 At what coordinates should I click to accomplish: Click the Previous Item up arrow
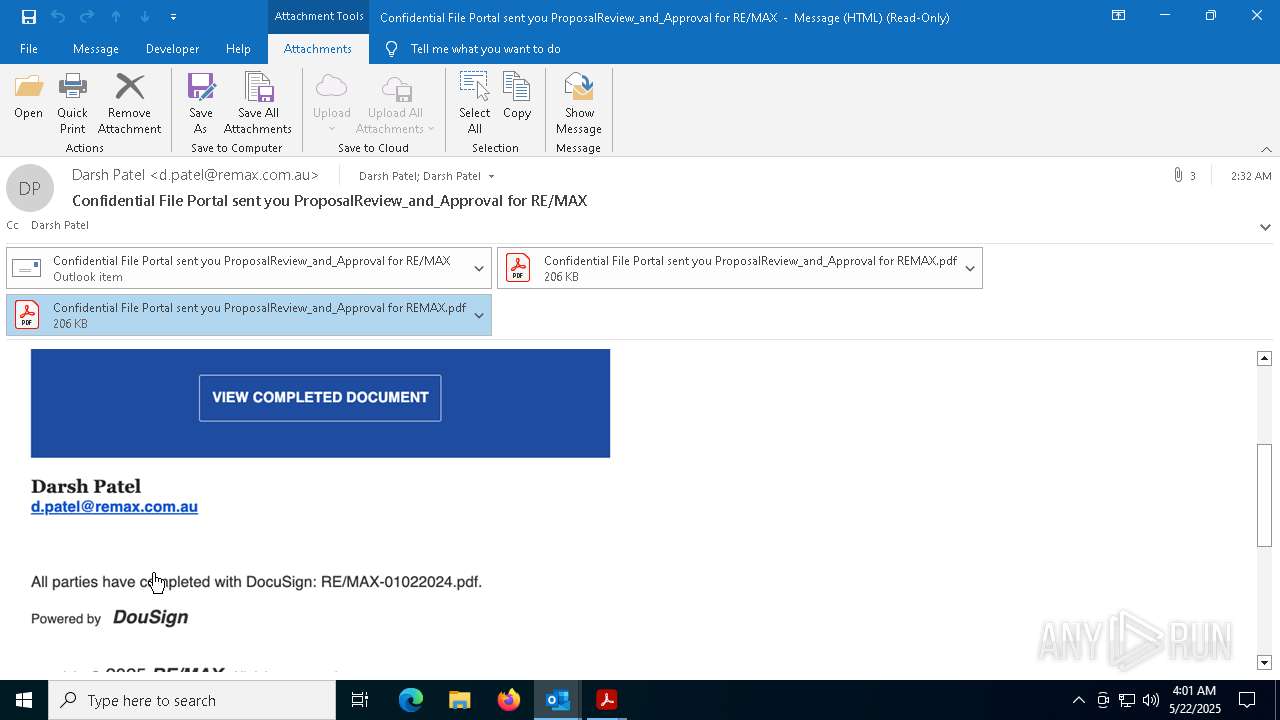[x=116, y=17]
